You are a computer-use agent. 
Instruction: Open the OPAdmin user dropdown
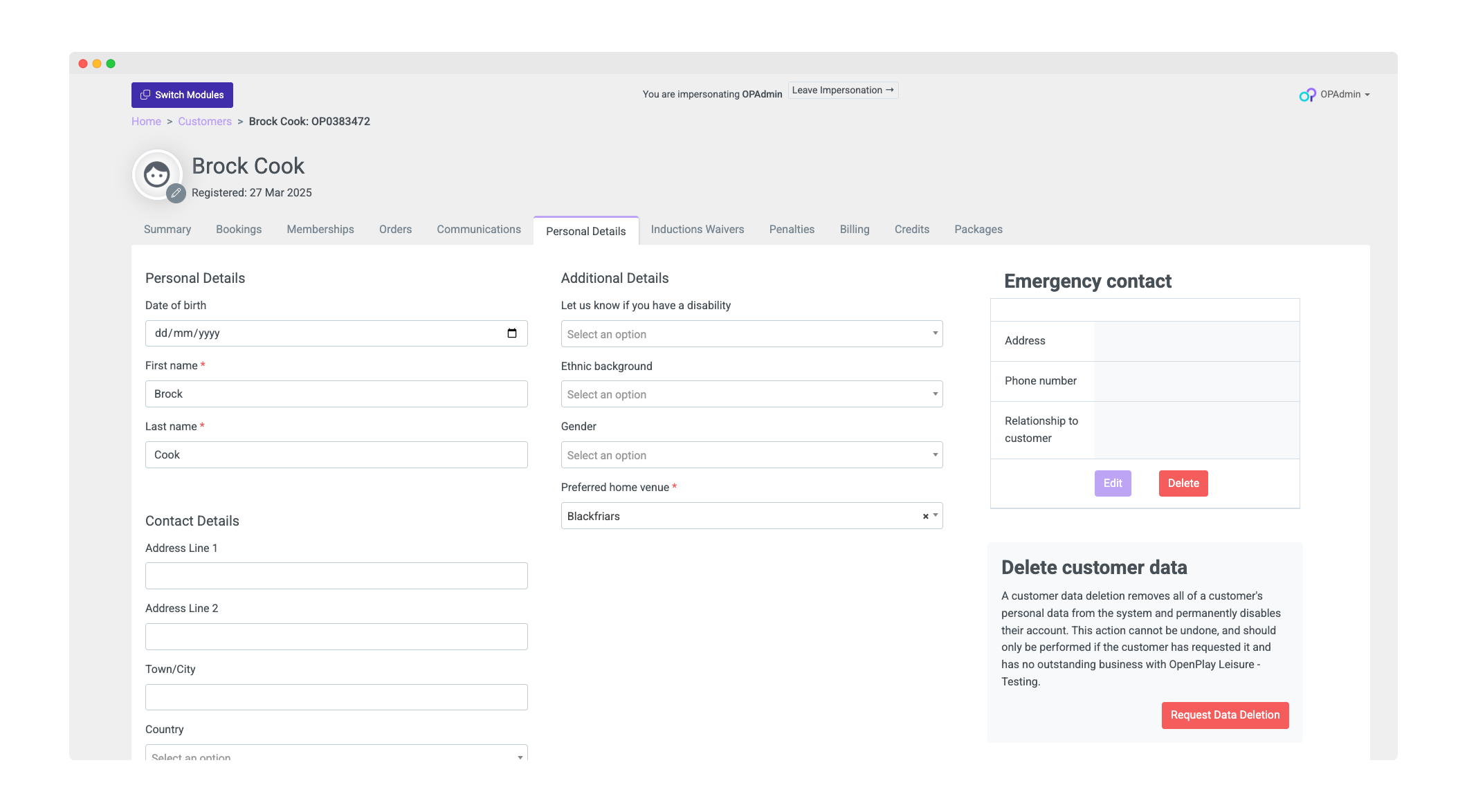[1345, 94]
